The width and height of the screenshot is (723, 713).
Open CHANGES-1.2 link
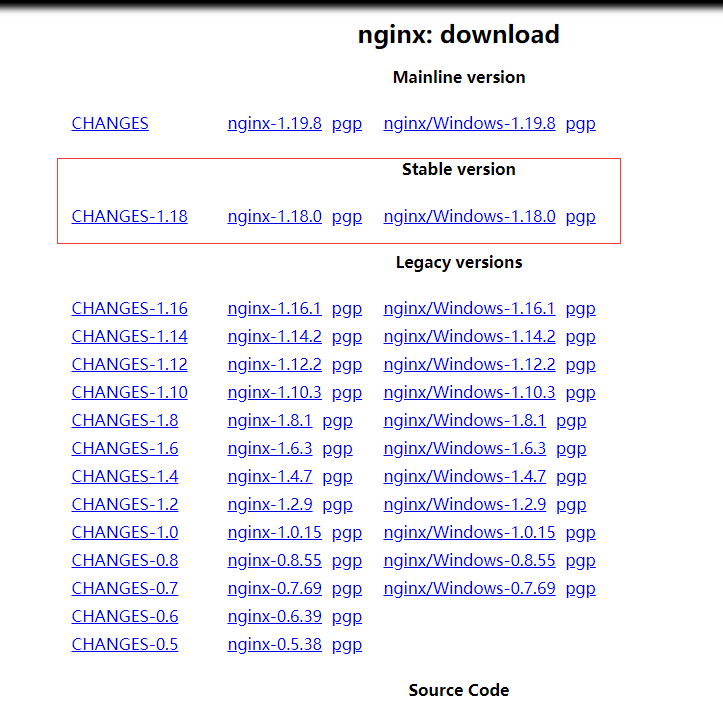[x=124, y=504]
